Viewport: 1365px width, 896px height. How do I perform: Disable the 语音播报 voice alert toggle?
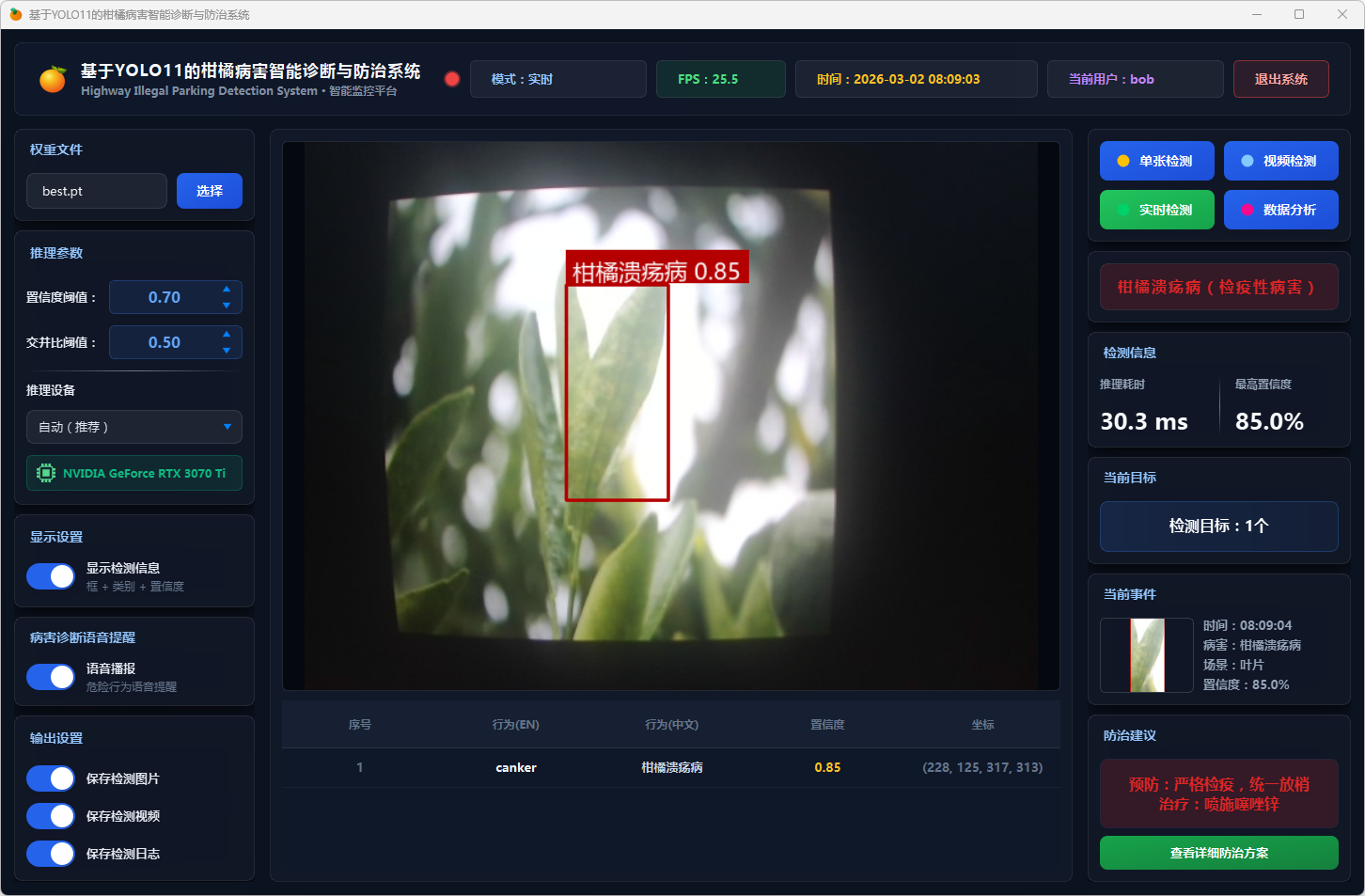coord(51,677)
